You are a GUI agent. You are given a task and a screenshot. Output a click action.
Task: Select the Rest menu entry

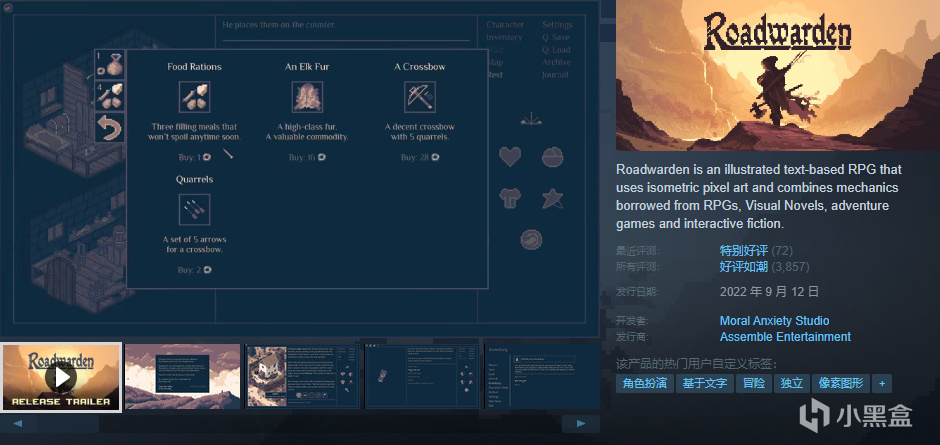495,75
